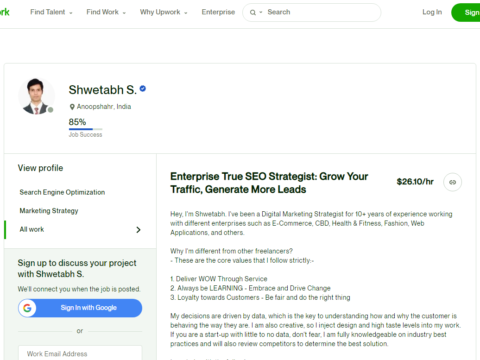Select Marketing Strategy profile
Image resolution: width=480 pixels, height=360 pixels.
[x=49, y=211]
